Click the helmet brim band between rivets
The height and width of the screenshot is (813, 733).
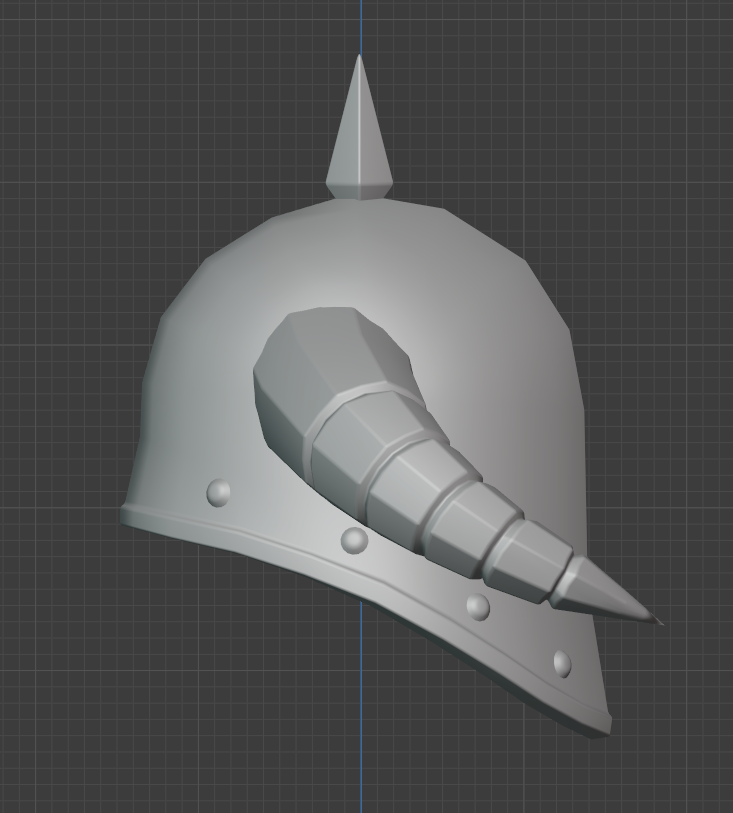click(x=415, y=578)
